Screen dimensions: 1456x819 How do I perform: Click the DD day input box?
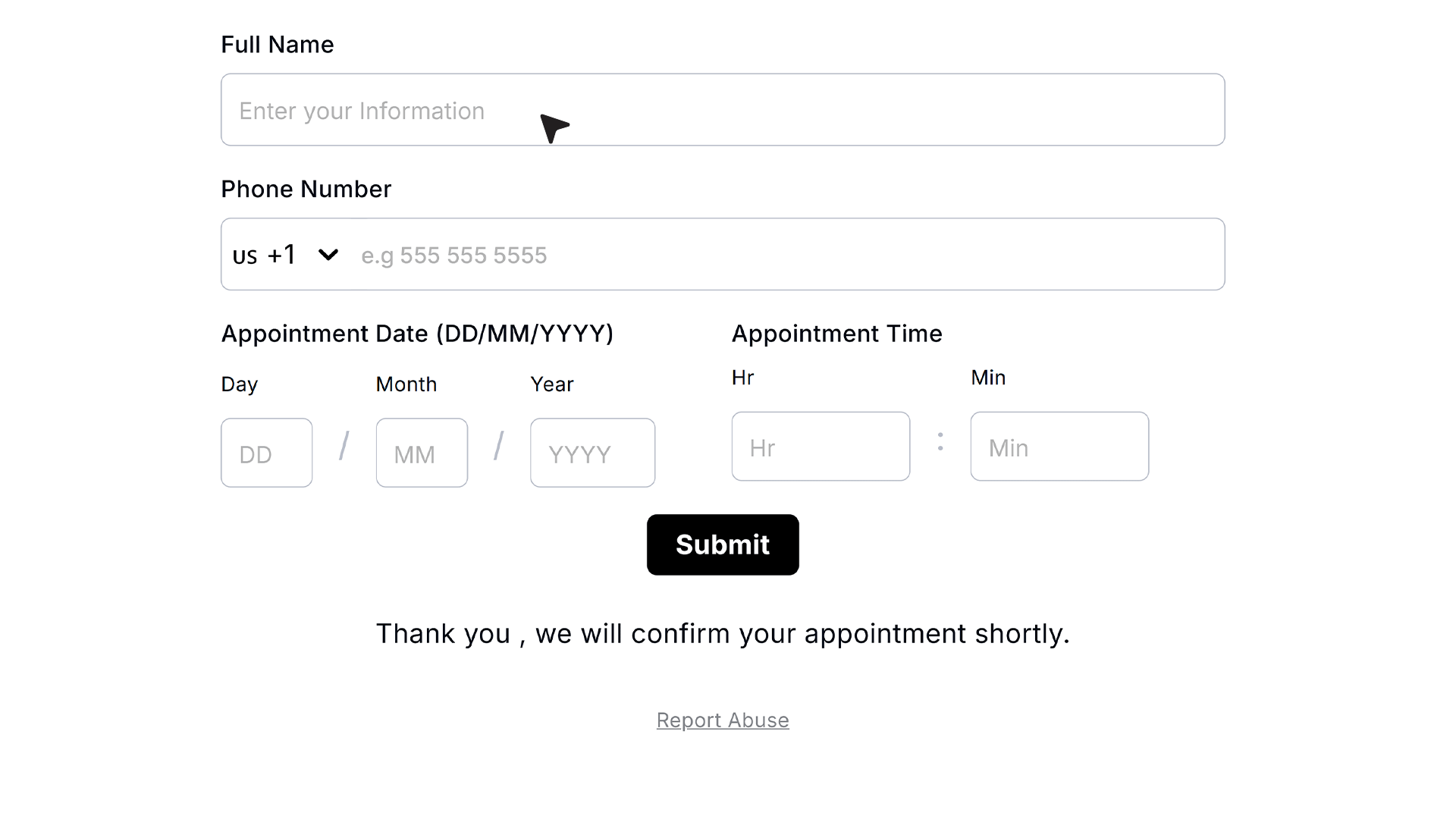[x=267, y=453]
